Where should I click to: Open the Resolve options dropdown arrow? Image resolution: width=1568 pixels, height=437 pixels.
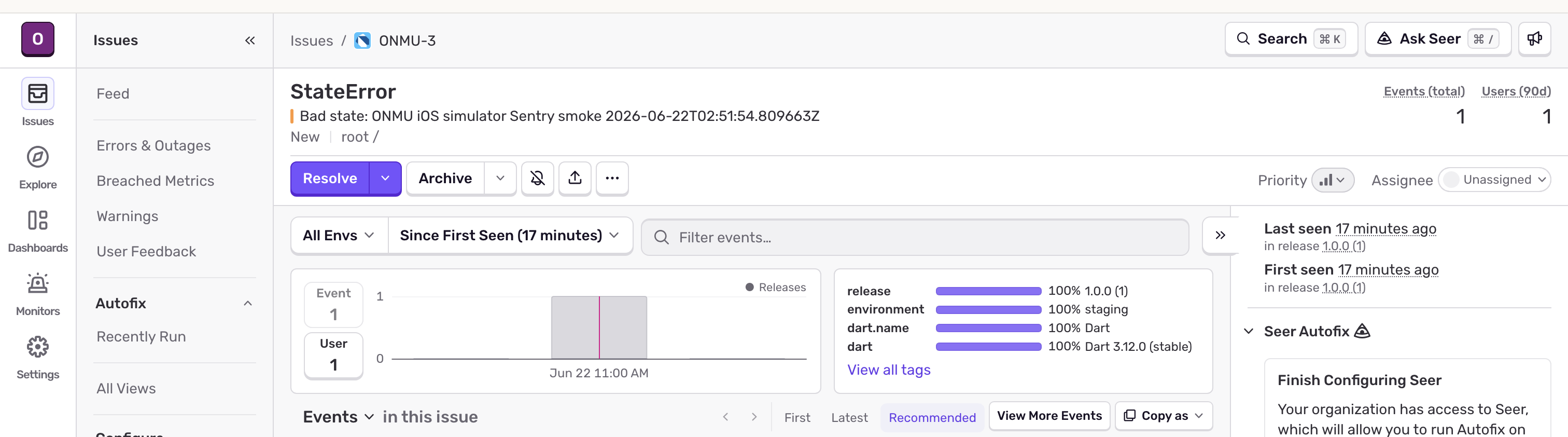385,178
